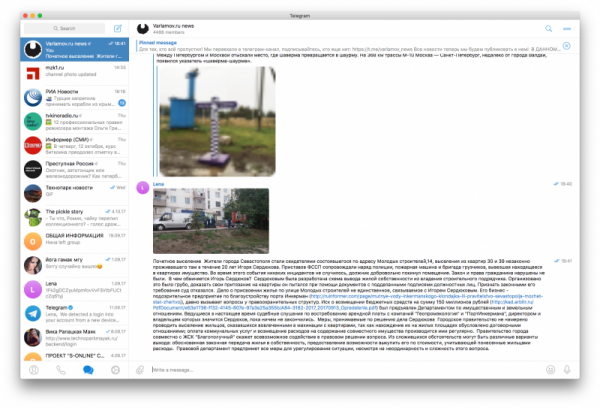Image resolution: width=600 pixels, height=408 pixels.
Task: Switch to the Chats tab icon
Action: [88, 370]
